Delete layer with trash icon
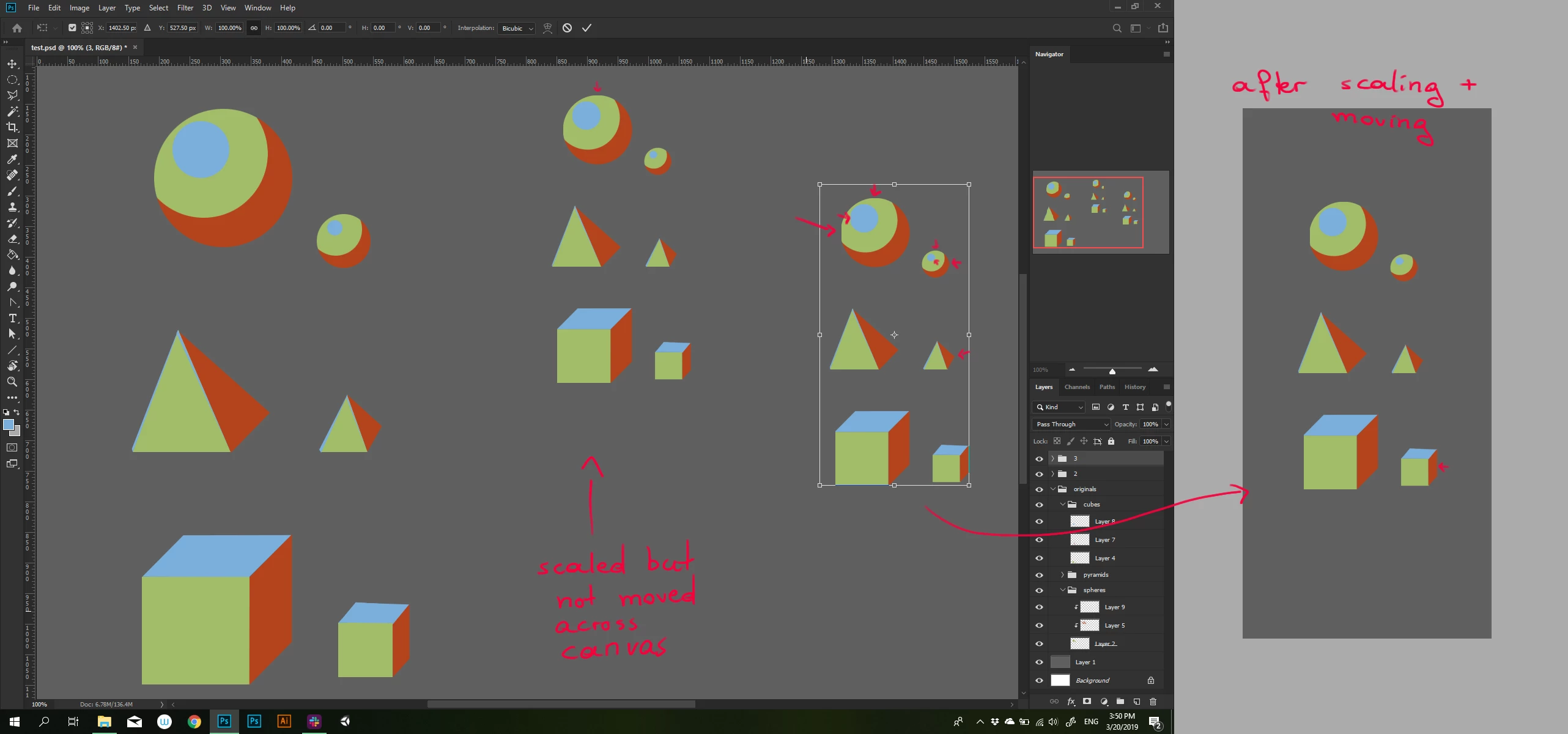Screen dimensions: 1568x734 1153,702
